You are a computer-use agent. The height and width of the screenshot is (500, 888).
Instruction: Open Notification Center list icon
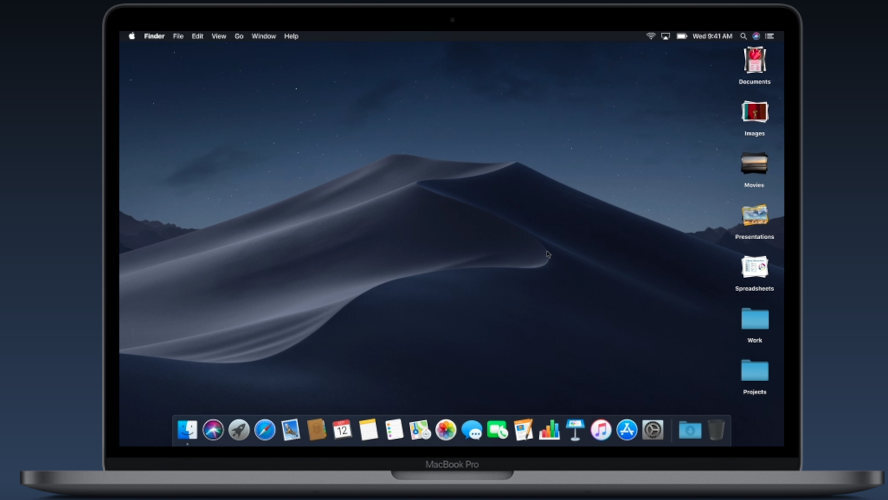770,36
